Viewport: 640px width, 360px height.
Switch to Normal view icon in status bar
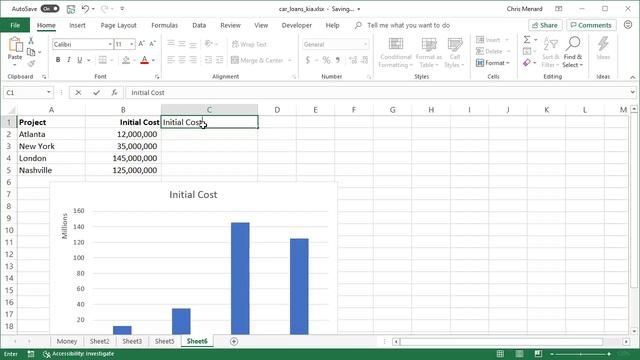[500, 353]
